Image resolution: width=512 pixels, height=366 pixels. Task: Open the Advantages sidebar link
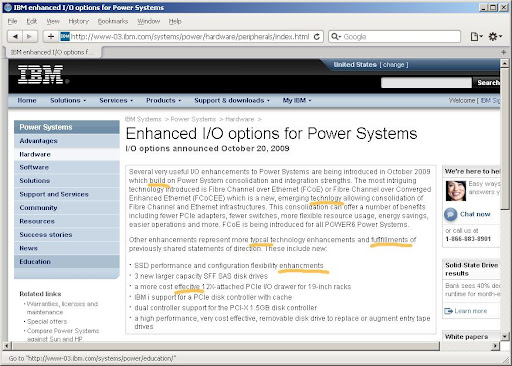(x=66, y=141)
